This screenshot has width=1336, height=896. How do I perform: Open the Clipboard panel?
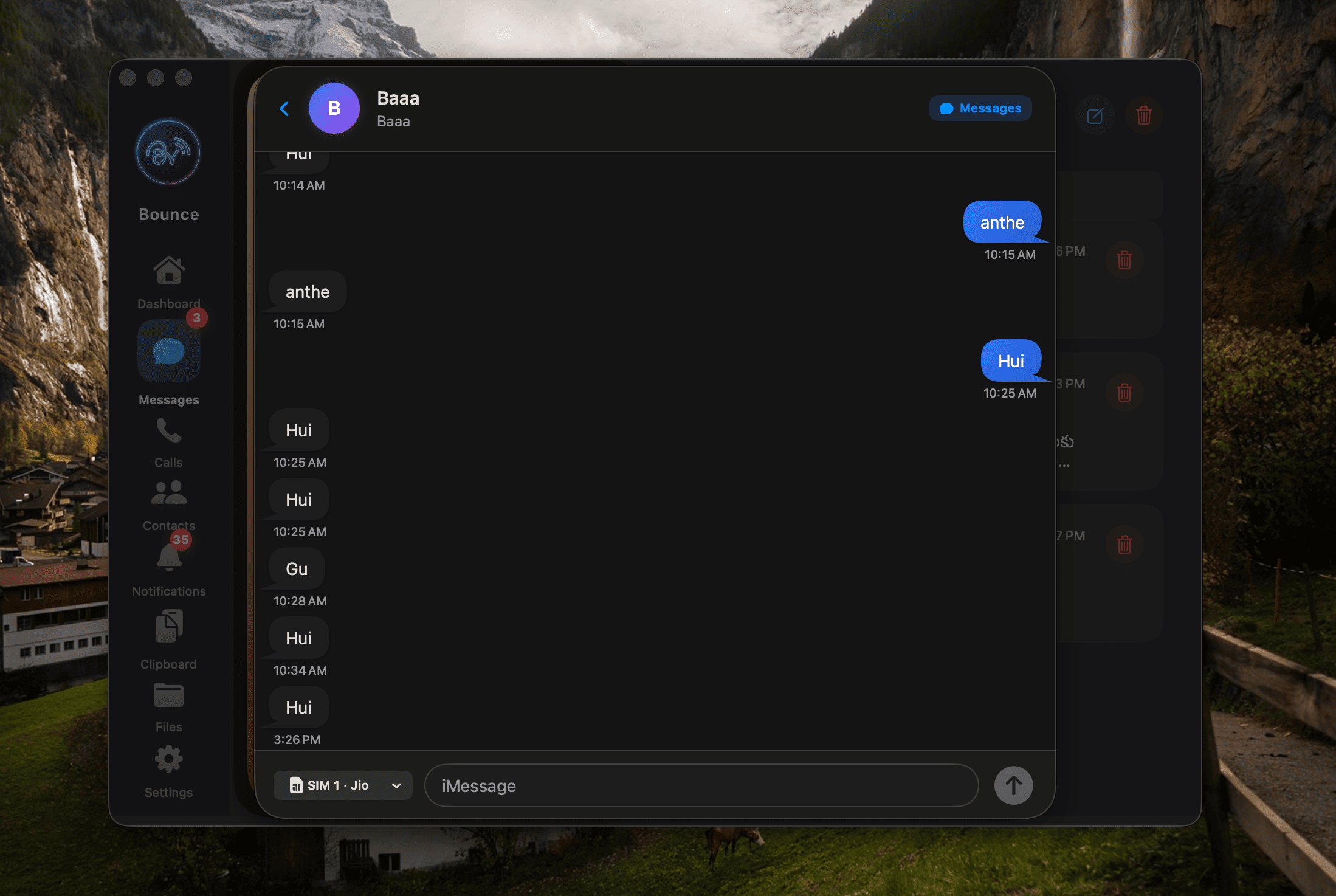pyautogui.click(x=168, y=626)
